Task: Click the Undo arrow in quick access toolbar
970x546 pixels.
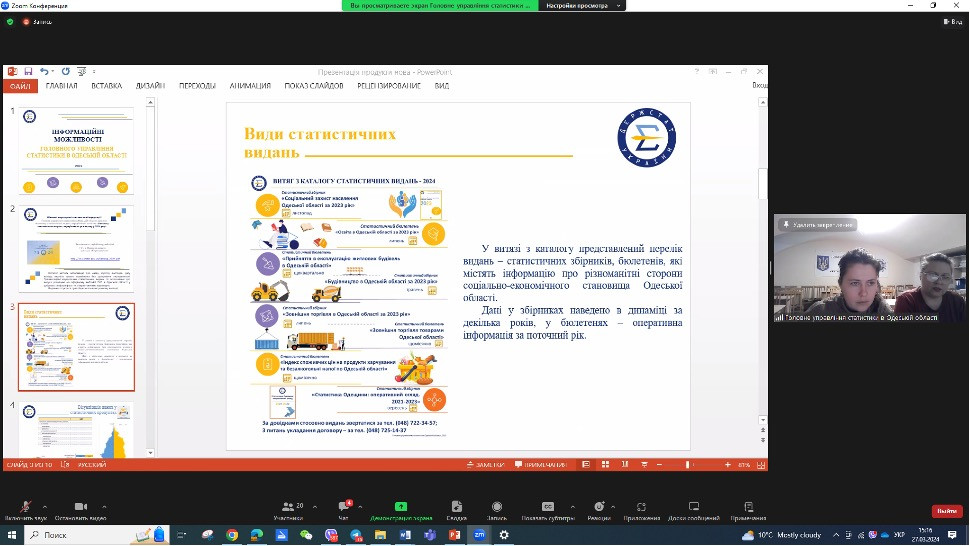Action: pyautogui.click(x=44, y=72)
